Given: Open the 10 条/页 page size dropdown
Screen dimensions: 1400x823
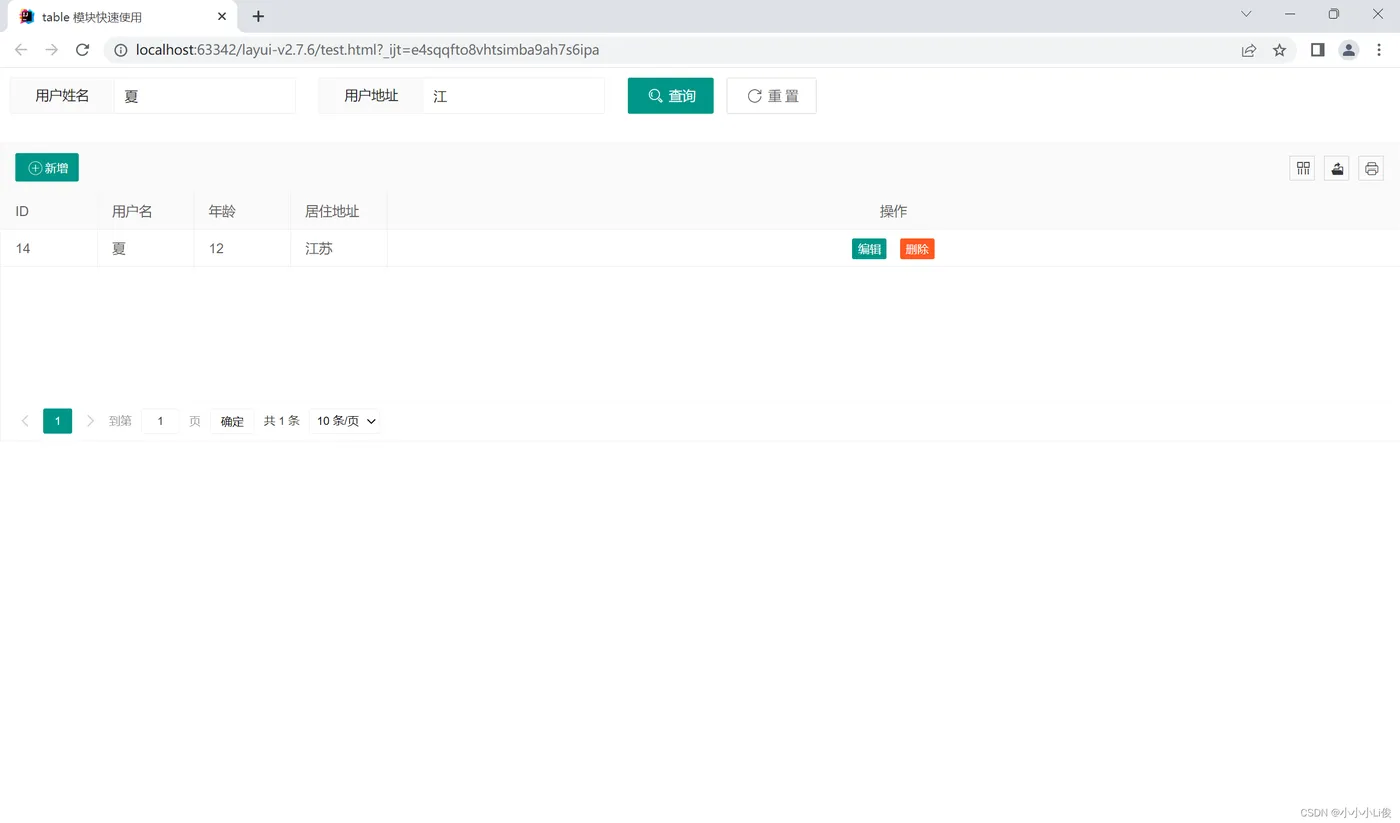Looking at the screenshot, I should [x=346, y=421].
